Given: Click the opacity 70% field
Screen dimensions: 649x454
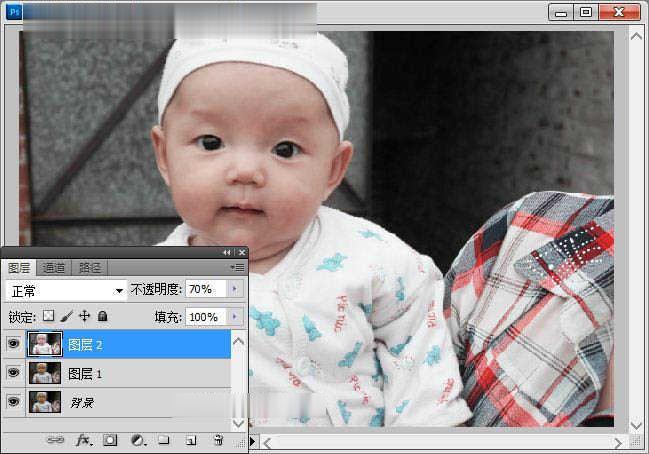Looking at the screenshot, I should pos(206,288).
